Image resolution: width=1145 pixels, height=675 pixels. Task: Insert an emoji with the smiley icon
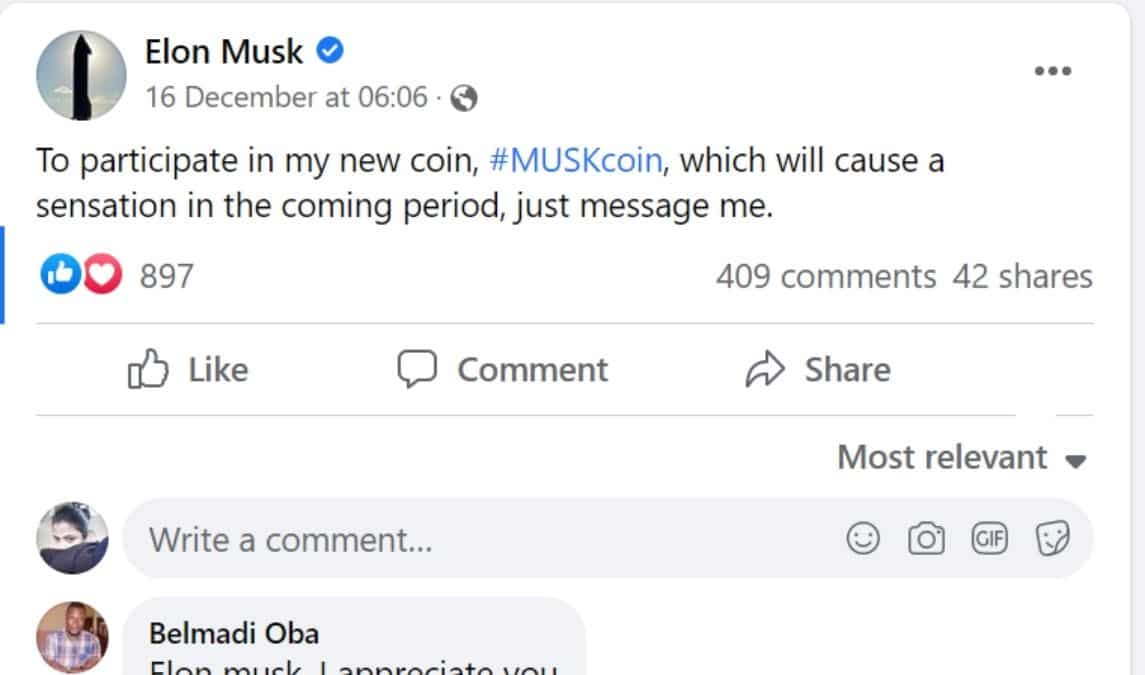click(x=863, y=538)
